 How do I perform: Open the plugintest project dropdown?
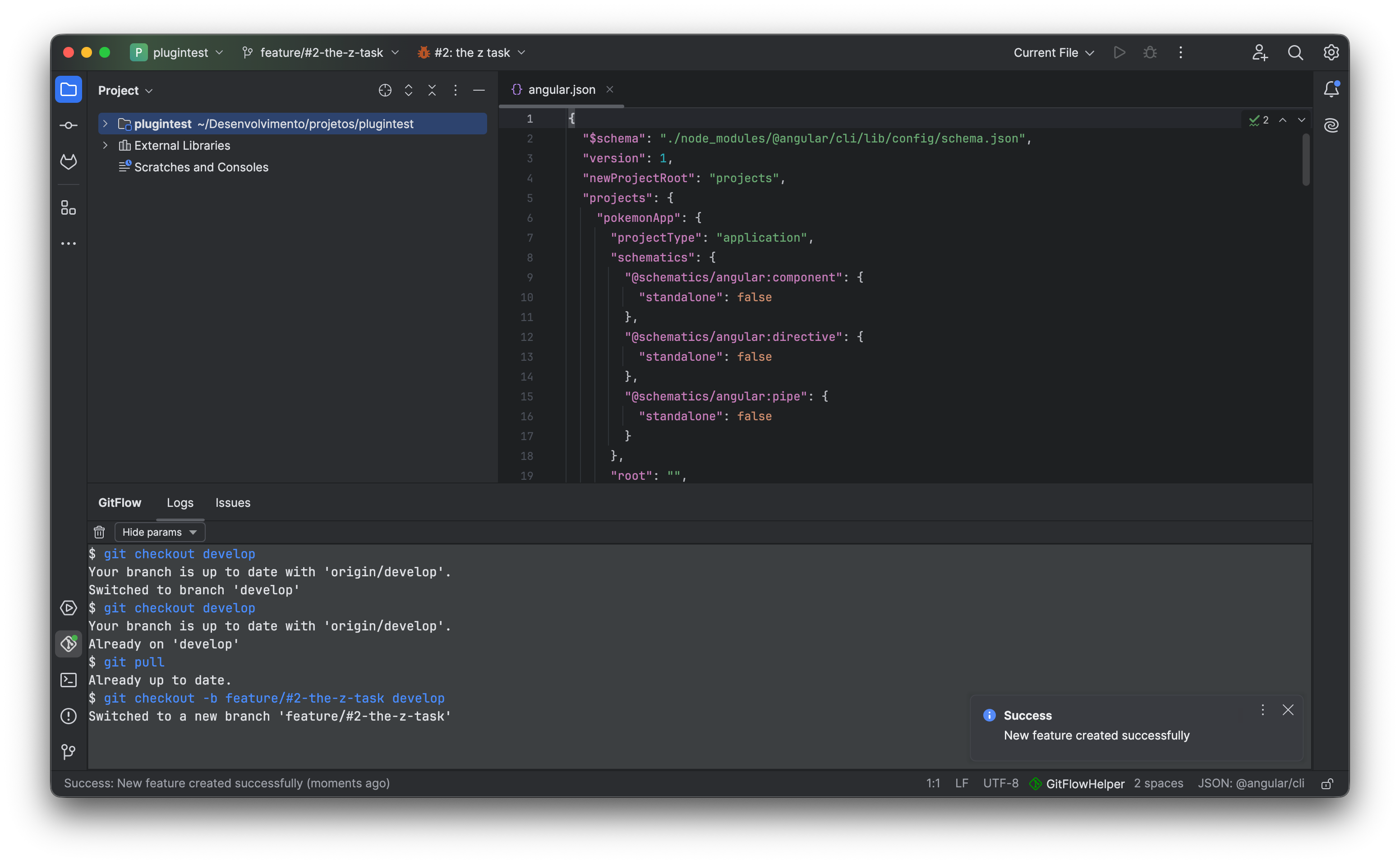(x=176, y=53)
